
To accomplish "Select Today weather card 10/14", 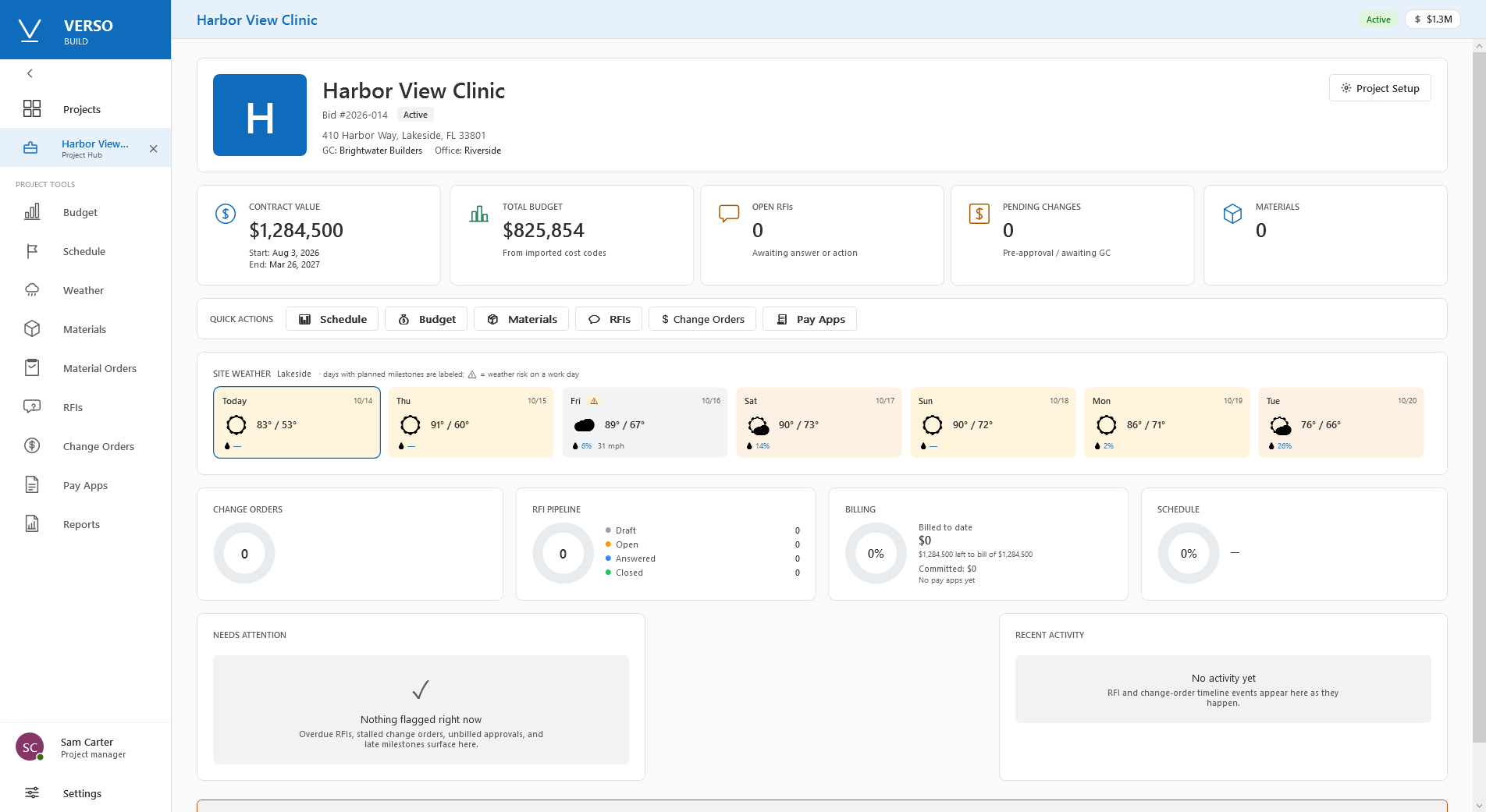I will [297, 423].
